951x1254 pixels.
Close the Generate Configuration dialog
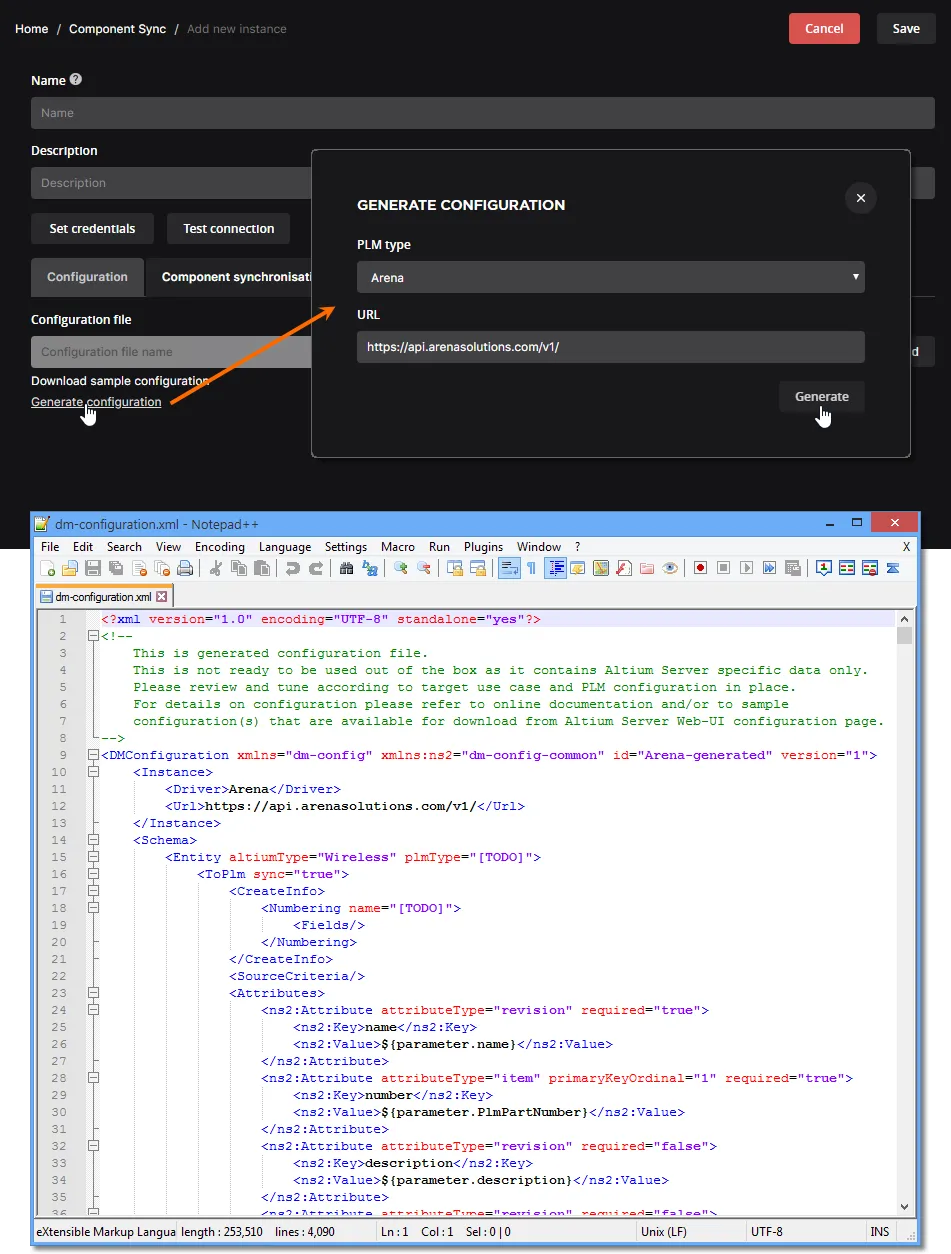point(861,198)
